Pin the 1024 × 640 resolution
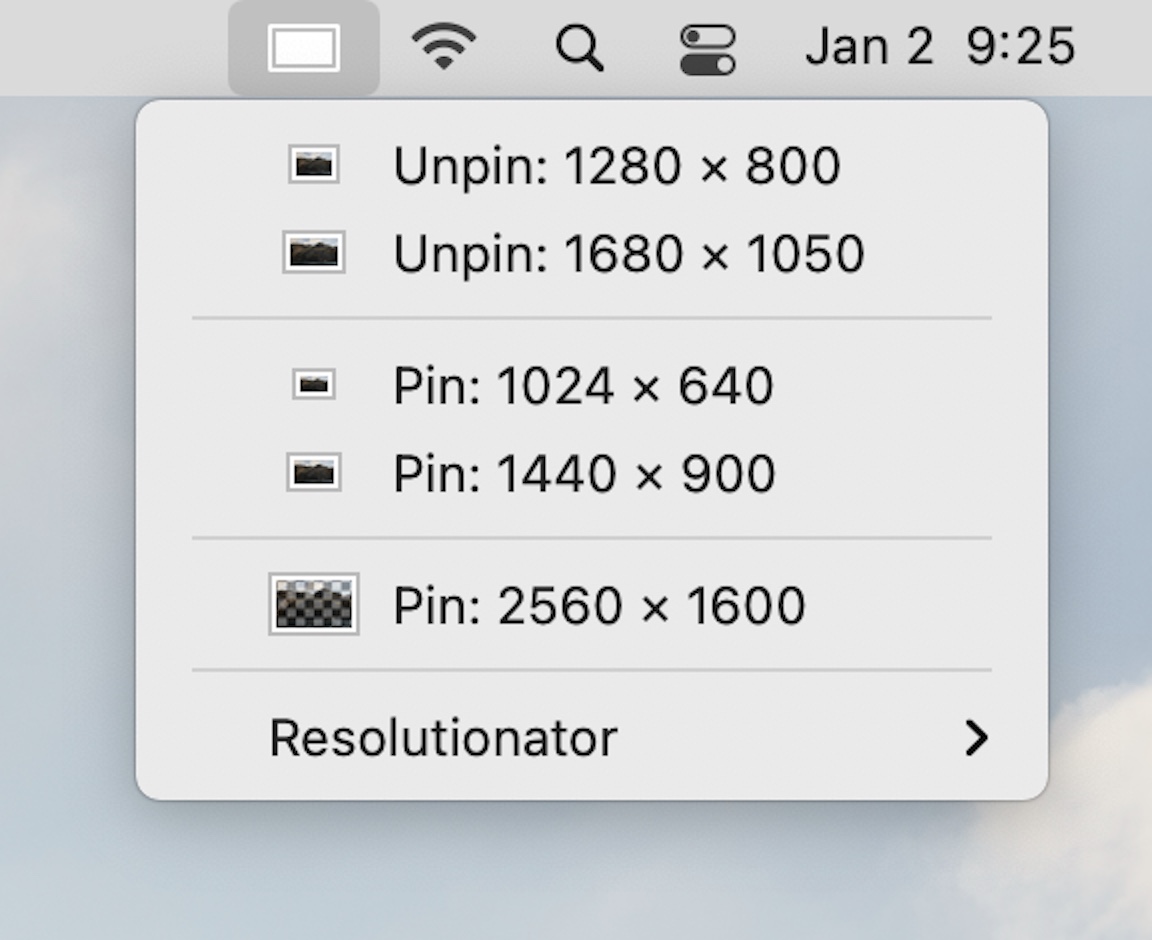The width and height of the screenshot is (1152, 940). (x=591, y=384)
